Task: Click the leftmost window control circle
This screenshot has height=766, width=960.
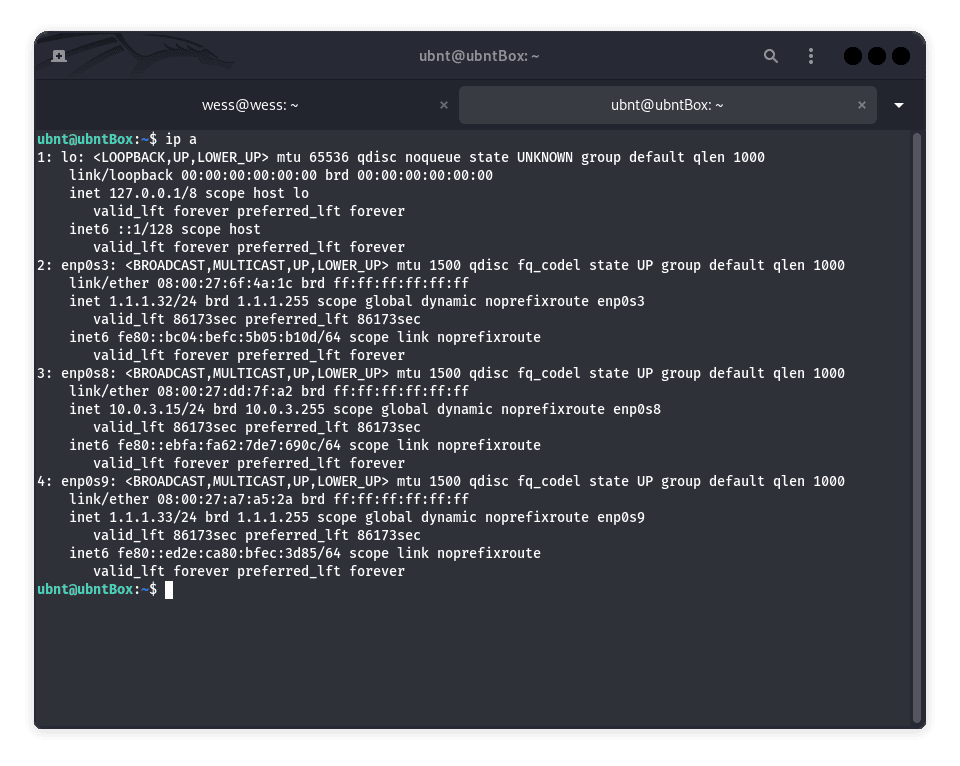Action: tap(852, 56)
